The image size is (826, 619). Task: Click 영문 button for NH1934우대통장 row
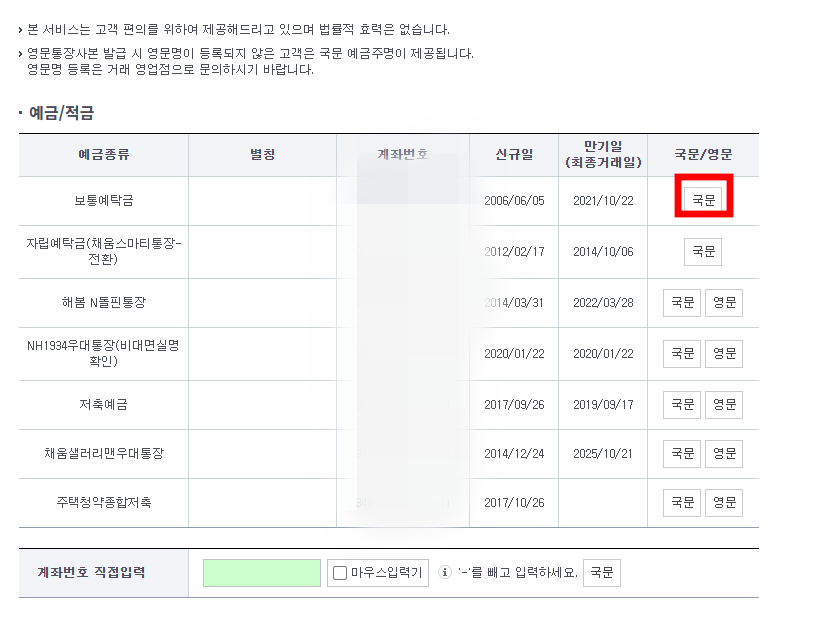coord(724,353)
